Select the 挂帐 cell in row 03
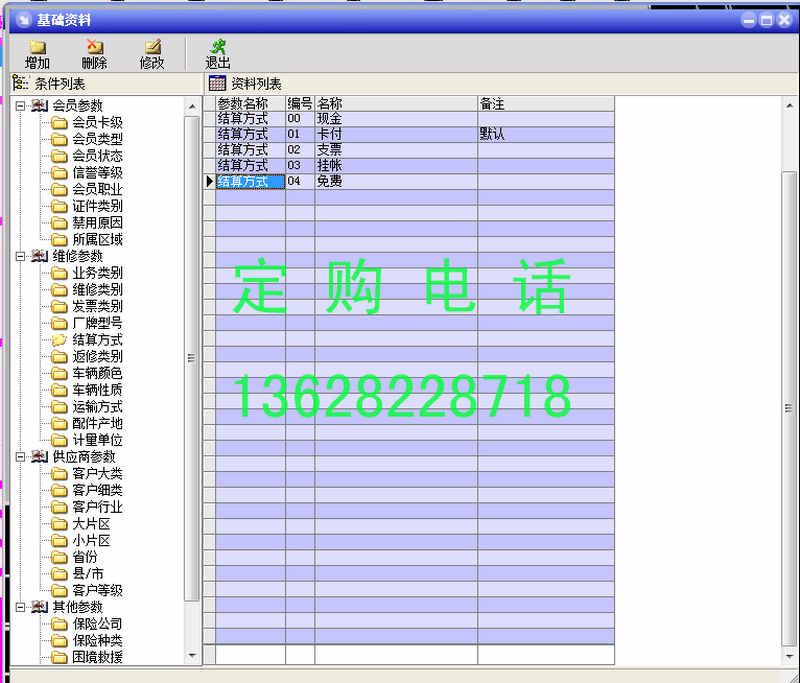The height and width of the screenshot is (683, 800). 396,166
